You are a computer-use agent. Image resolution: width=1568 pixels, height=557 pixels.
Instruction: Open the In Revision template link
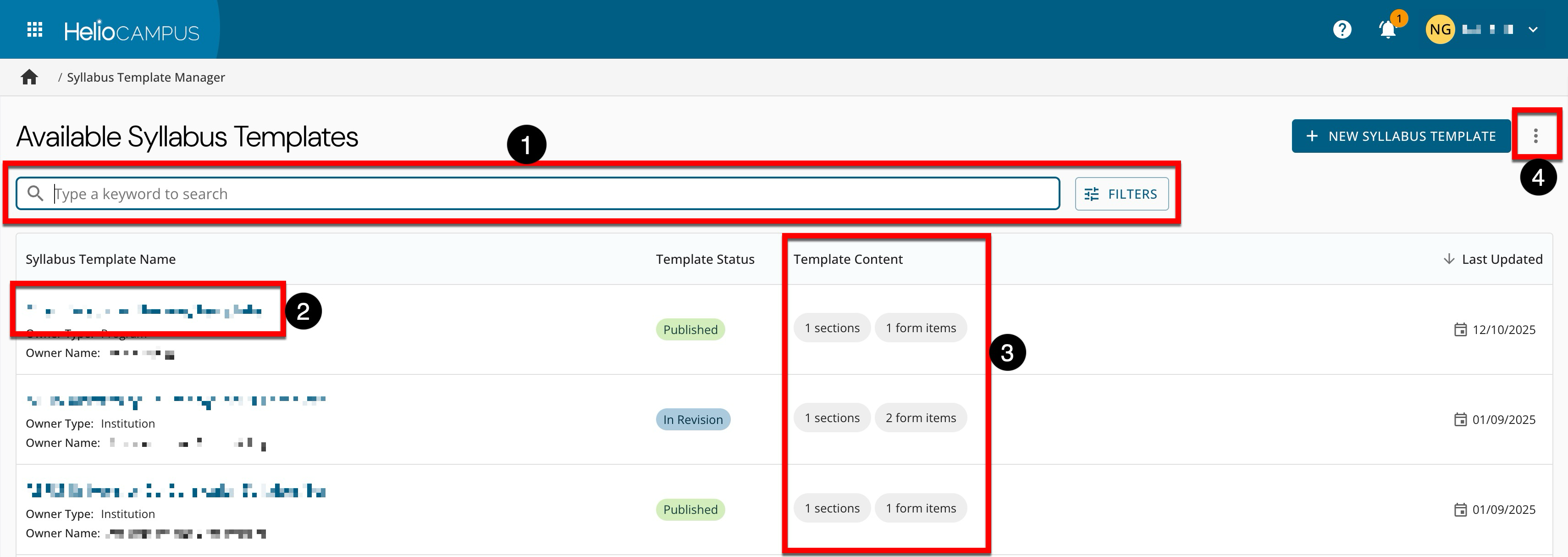point(177,401)
